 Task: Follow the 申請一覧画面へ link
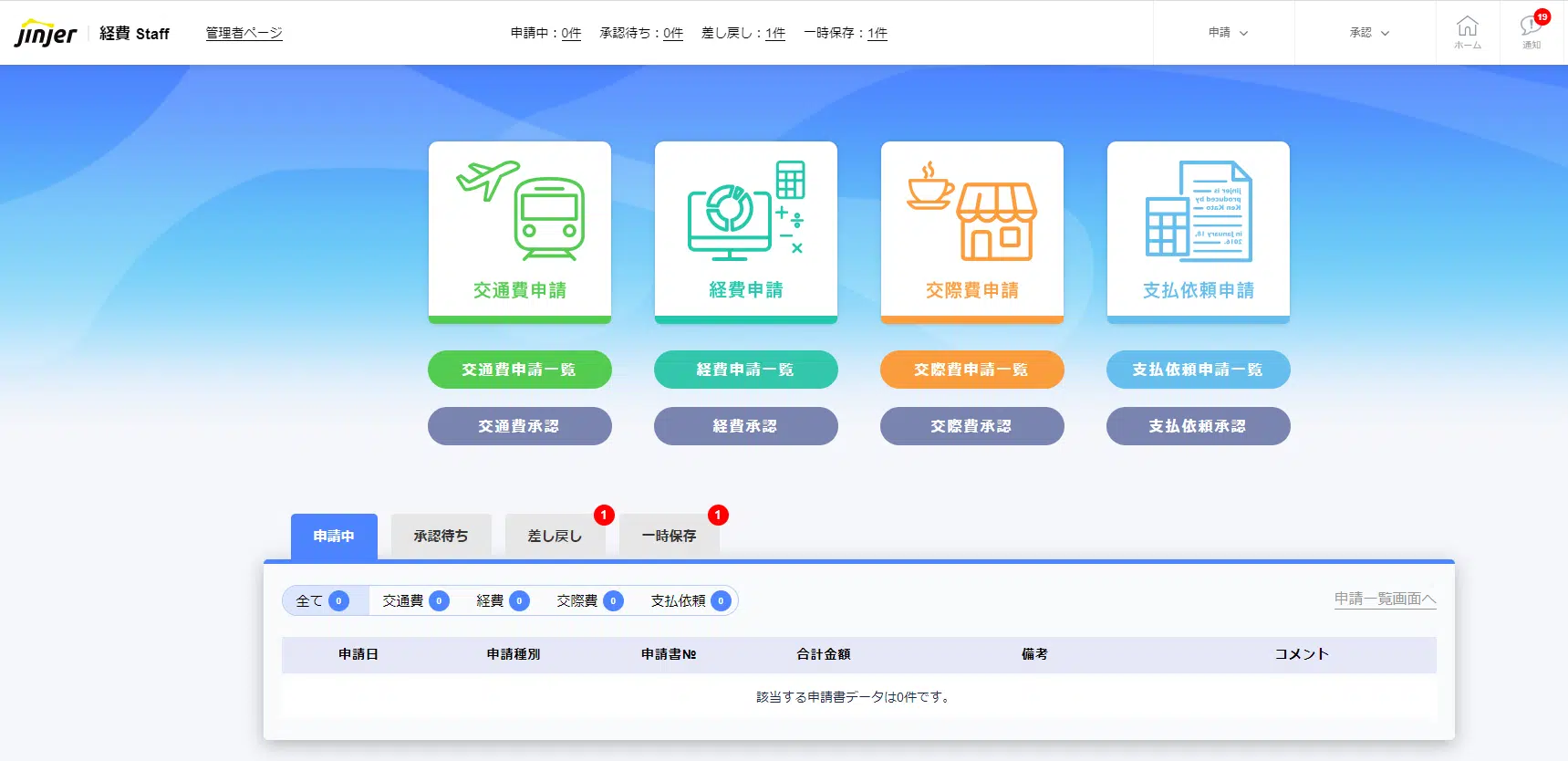pos(1385,599)
